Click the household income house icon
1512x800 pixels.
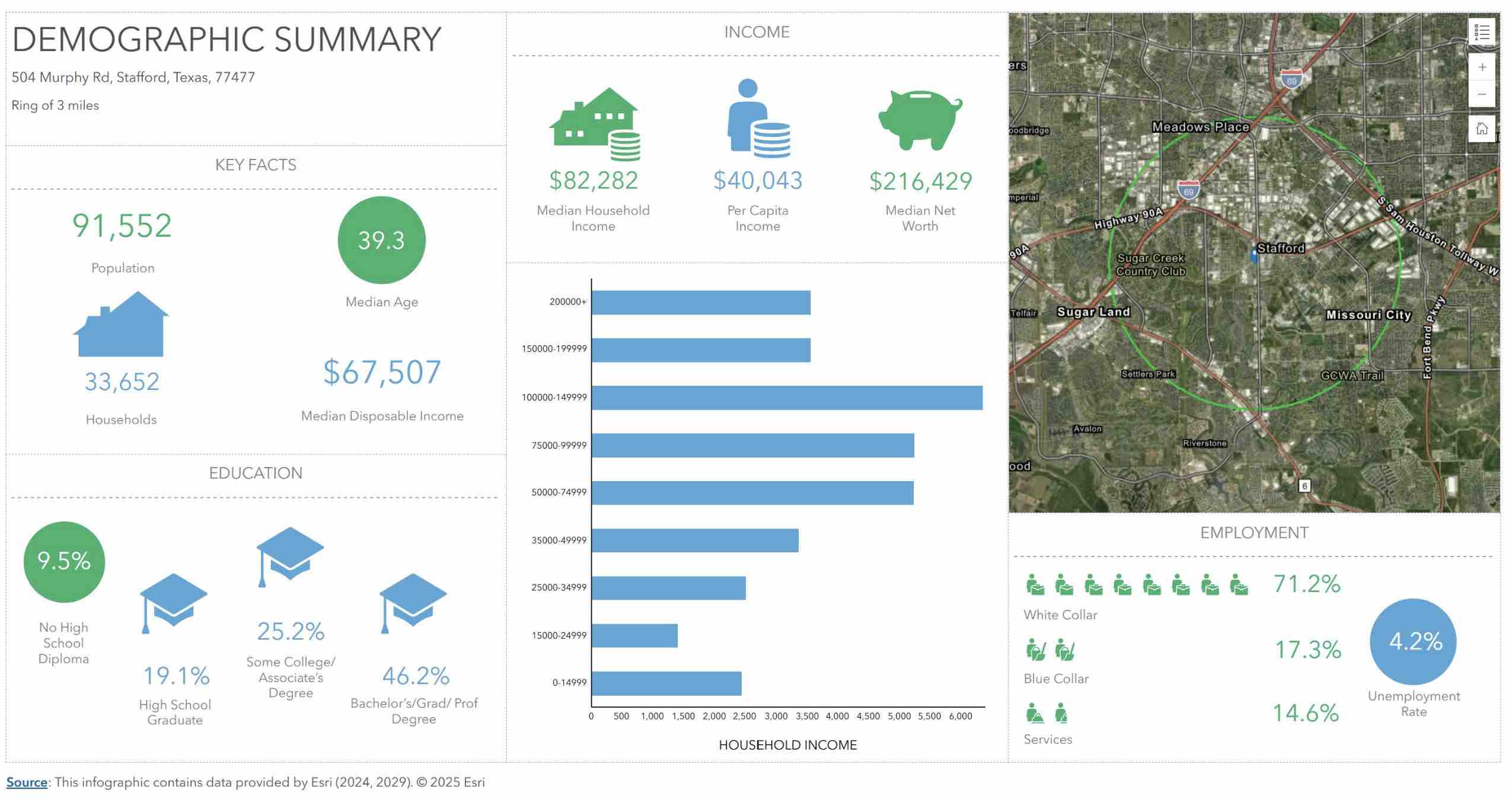pyautogui.click(x=595, y=124)
